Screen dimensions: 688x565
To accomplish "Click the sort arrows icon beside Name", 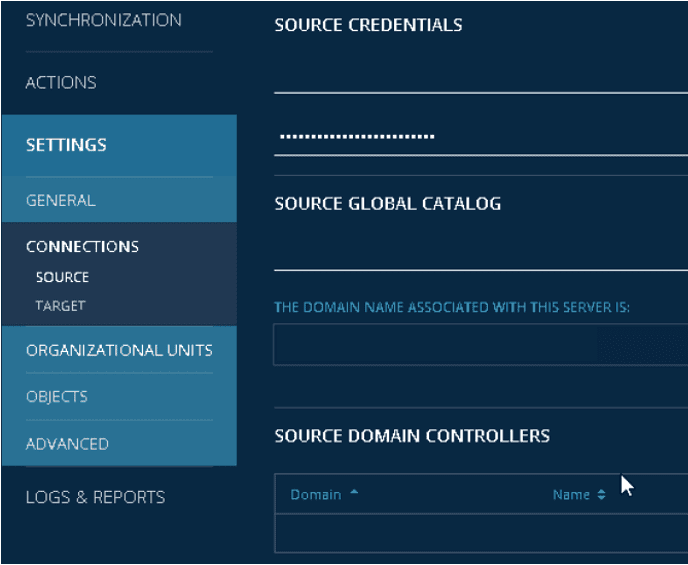I will [x=601, y=495].
